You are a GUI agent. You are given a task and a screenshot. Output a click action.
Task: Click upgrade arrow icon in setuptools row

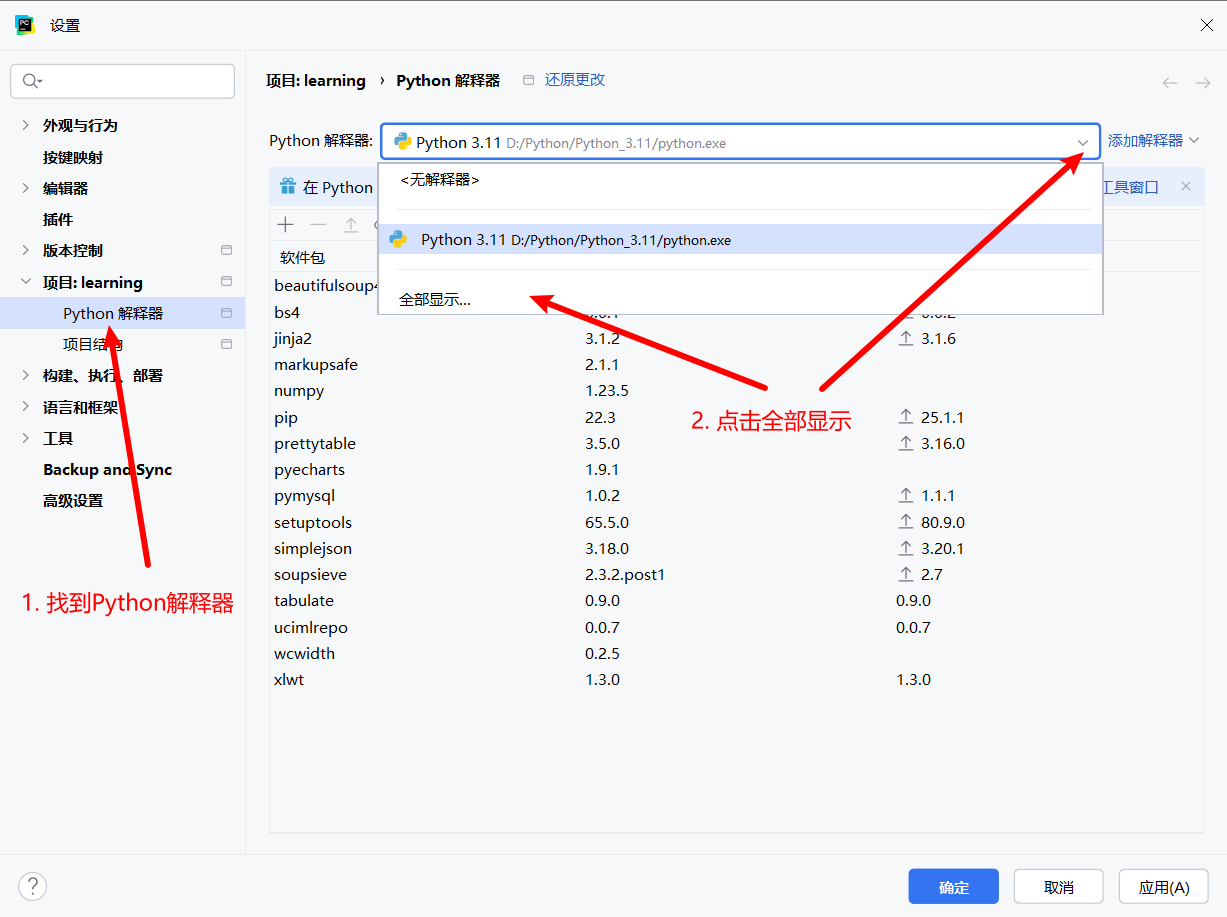906,522
